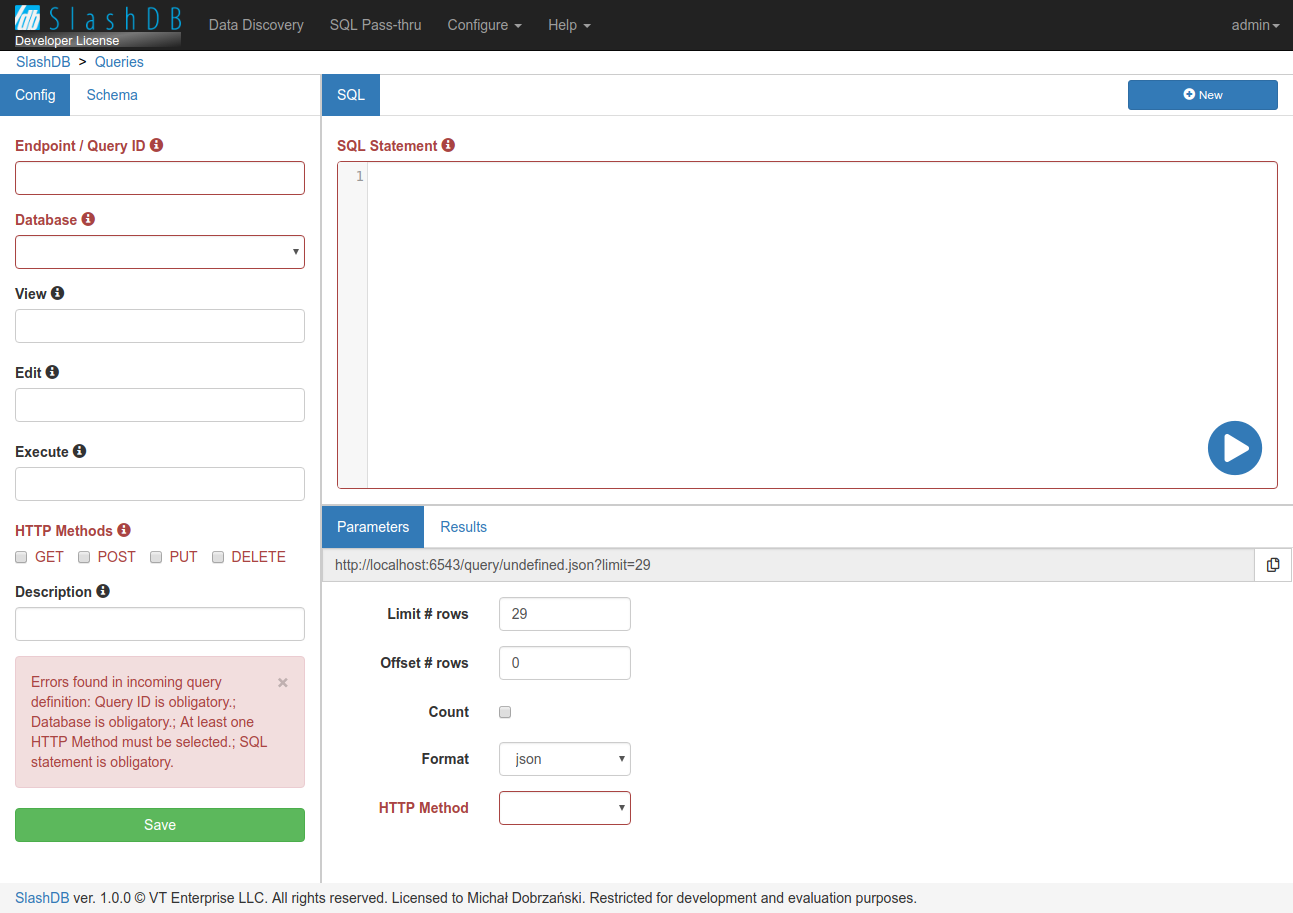Focus the Limit # rows input field
Screen dimensions: 1293x913
click(564, 614)
